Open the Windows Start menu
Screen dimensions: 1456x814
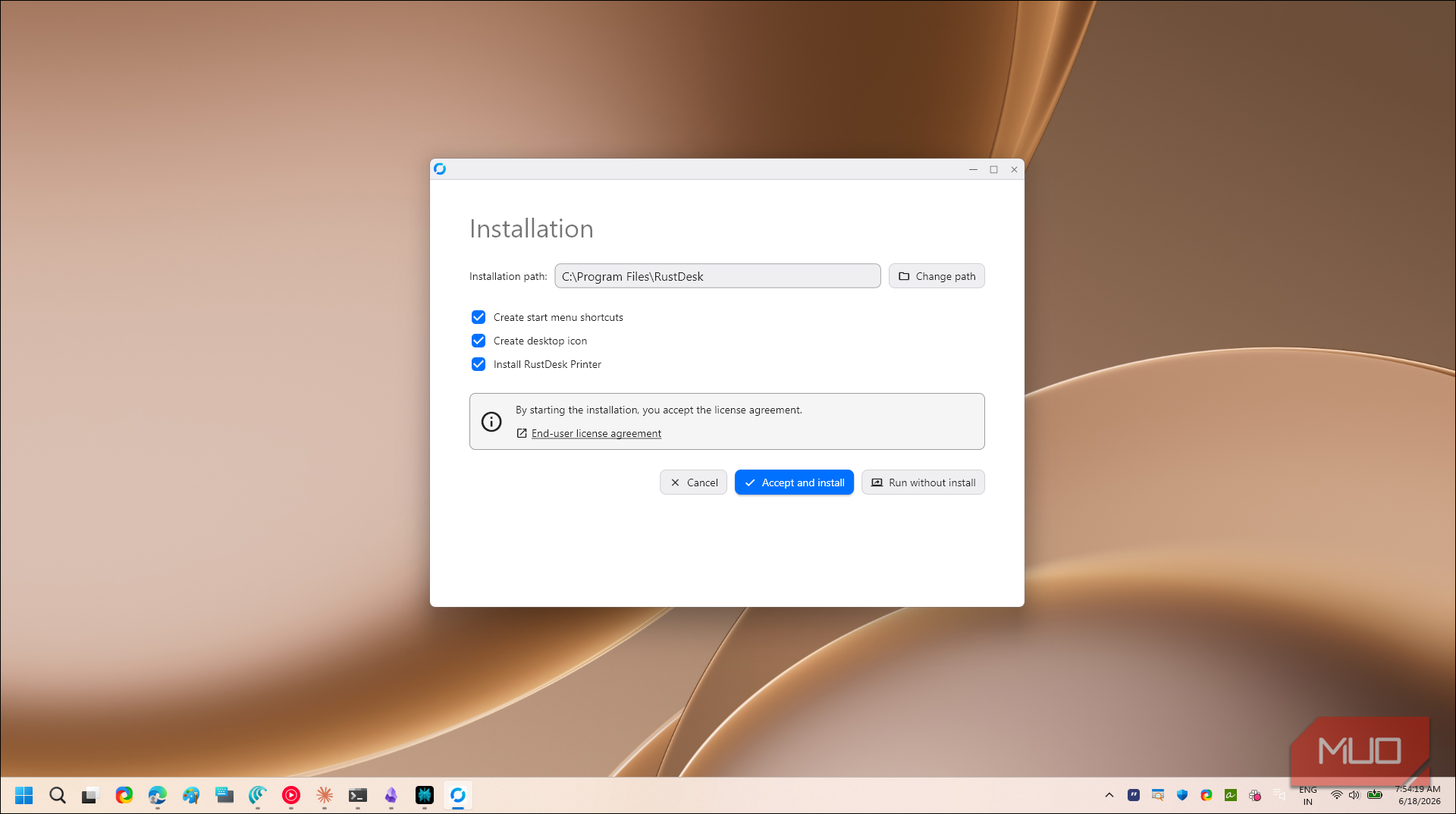click(24, 795)
